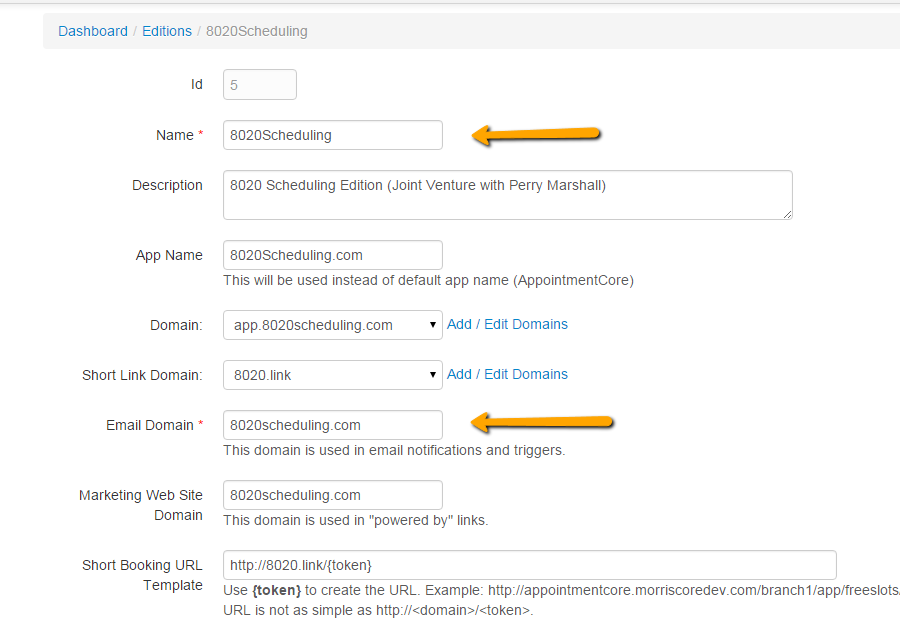This screenshot has height=625, width=900.
Task: Edit the Marketing Web Site Domain field
Action: coord(332,495)
